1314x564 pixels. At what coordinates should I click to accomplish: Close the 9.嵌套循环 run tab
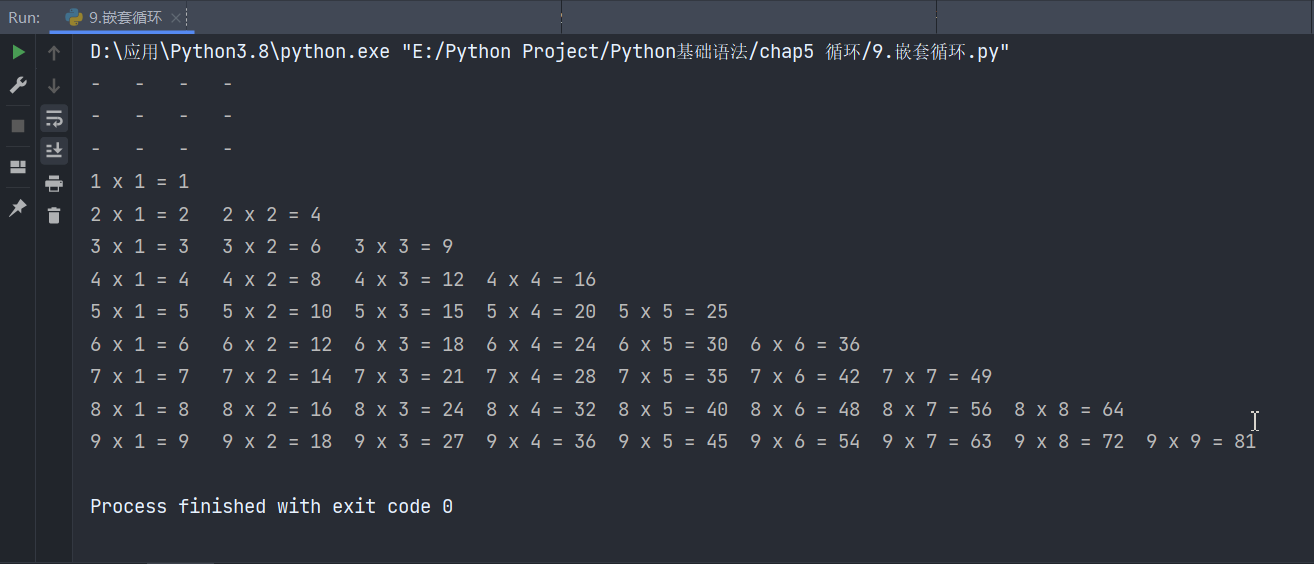[177, 18]
